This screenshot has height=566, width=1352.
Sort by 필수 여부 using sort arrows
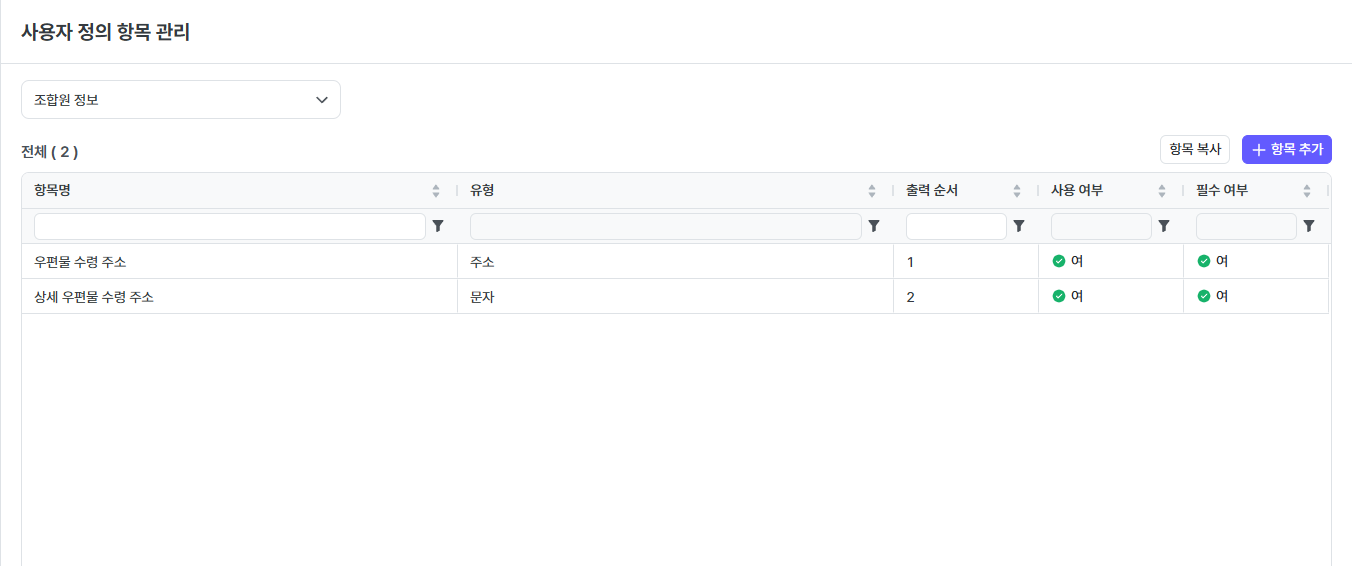[x=1307, y=191]
